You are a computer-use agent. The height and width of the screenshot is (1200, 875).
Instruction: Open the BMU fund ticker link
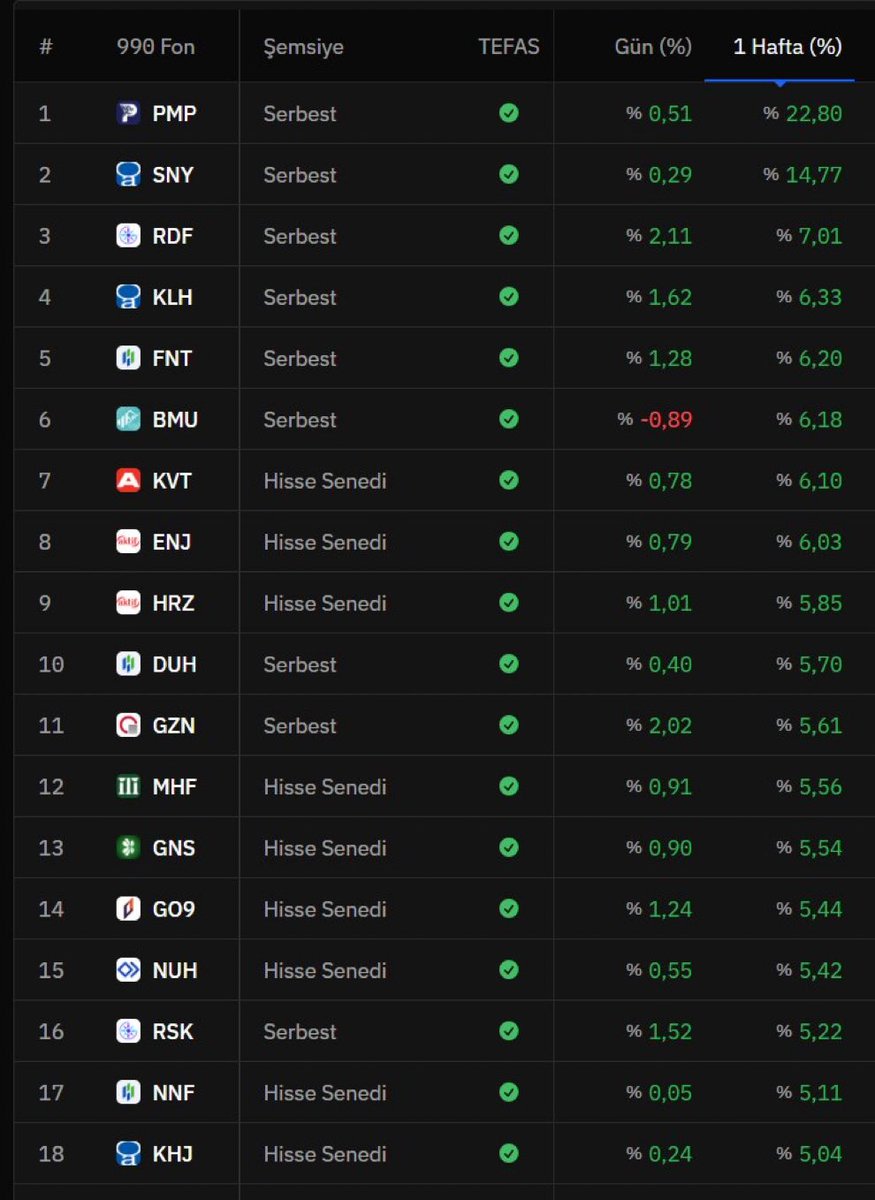click(x=175, y=419)
